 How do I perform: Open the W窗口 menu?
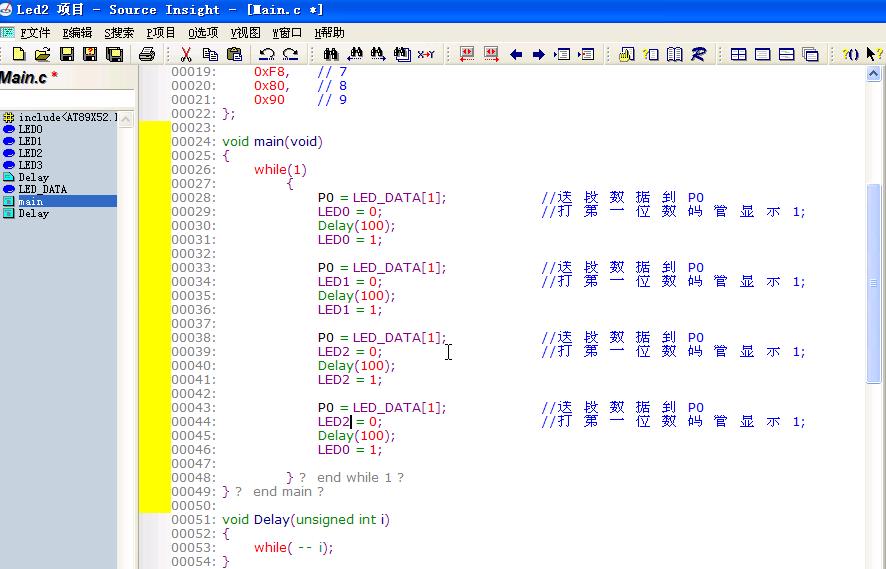(287, 33)
